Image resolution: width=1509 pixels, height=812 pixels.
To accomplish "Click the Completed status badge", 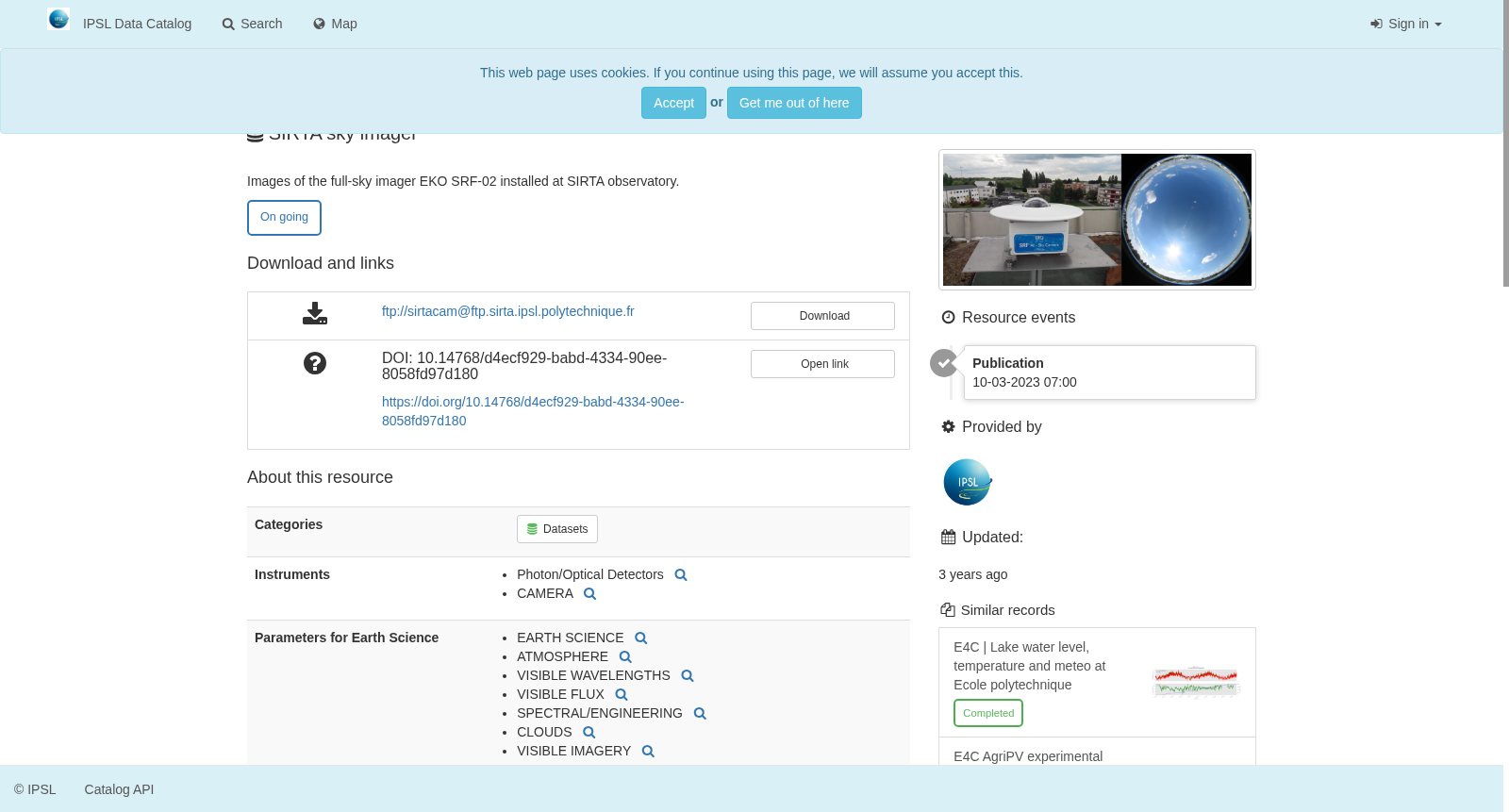I will (x=988, y=713).
